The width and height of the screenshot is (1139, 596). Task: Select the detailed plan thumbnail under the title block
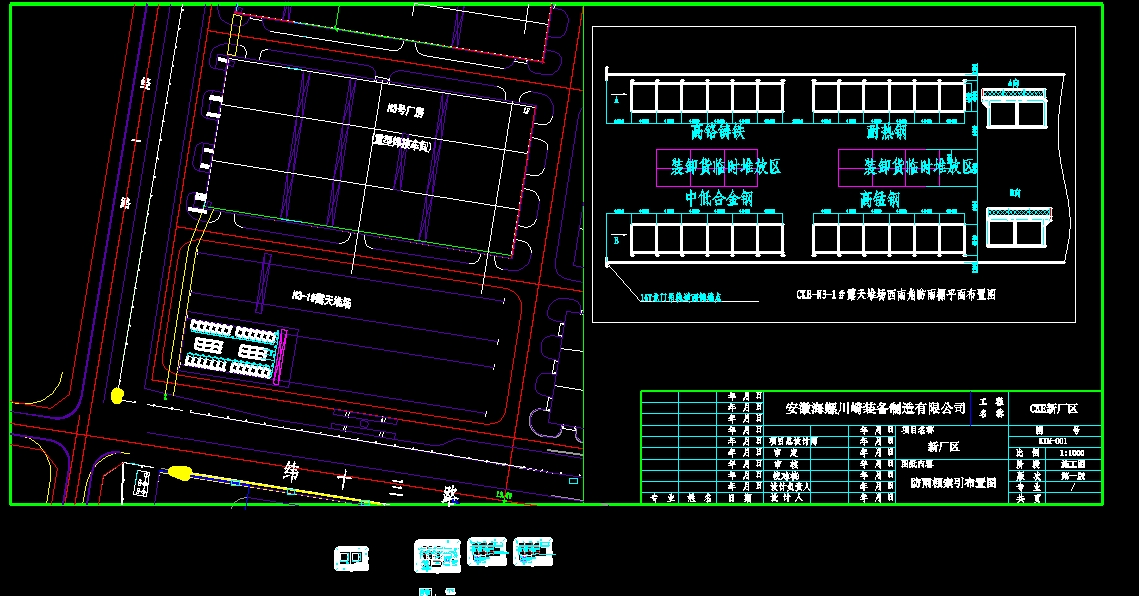435,555
